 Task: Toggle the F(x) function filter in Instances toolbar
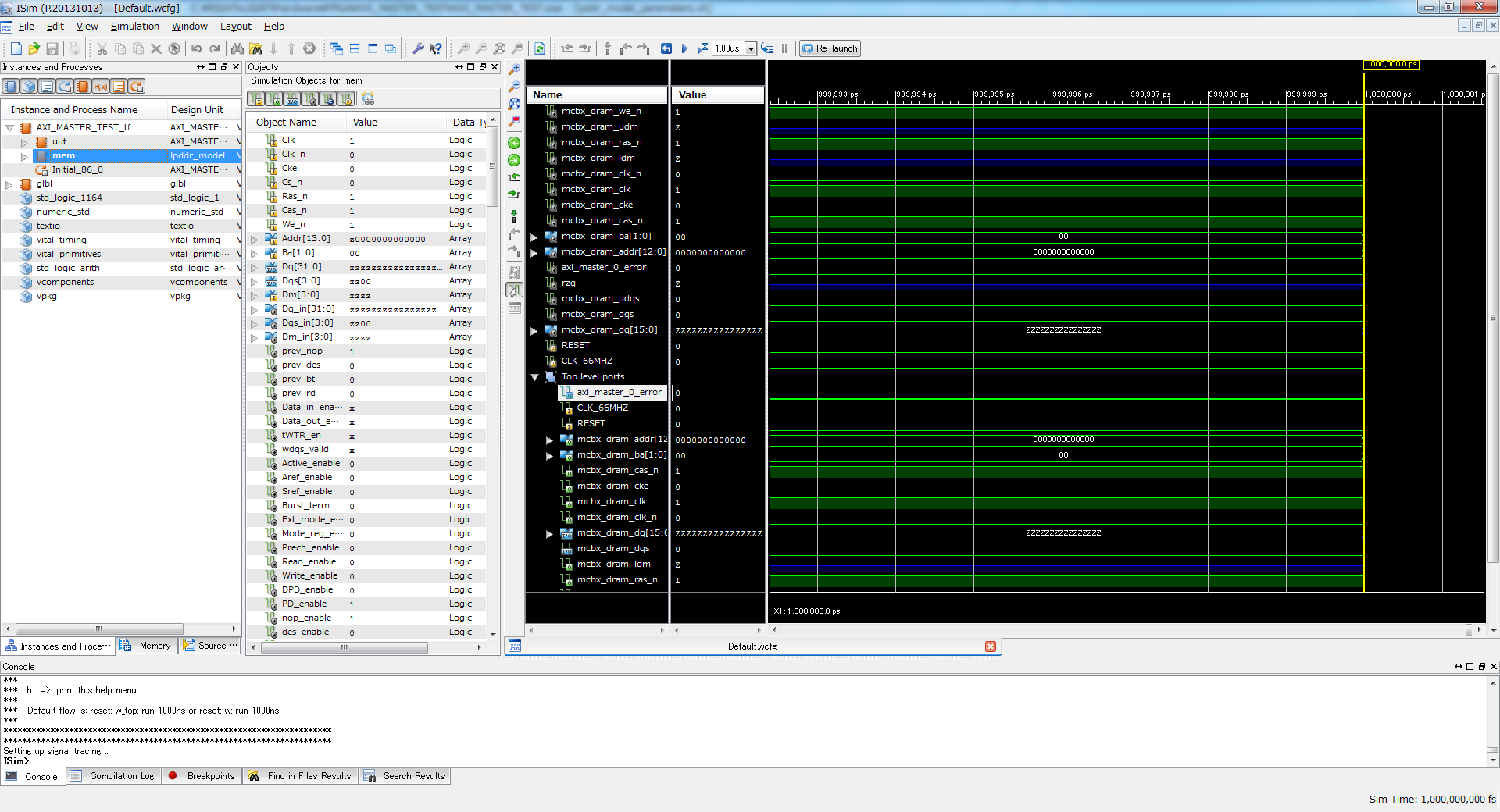coord(101,87)
